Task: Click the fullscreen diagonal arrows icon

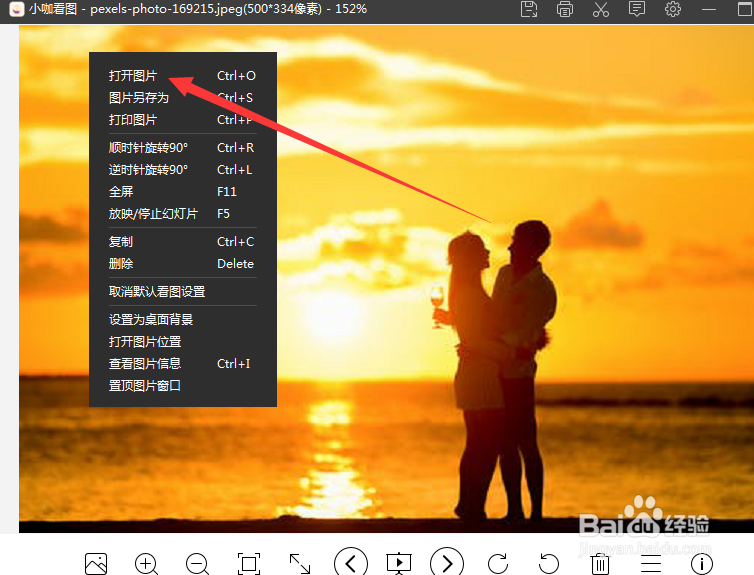Action: click(300, 563)
